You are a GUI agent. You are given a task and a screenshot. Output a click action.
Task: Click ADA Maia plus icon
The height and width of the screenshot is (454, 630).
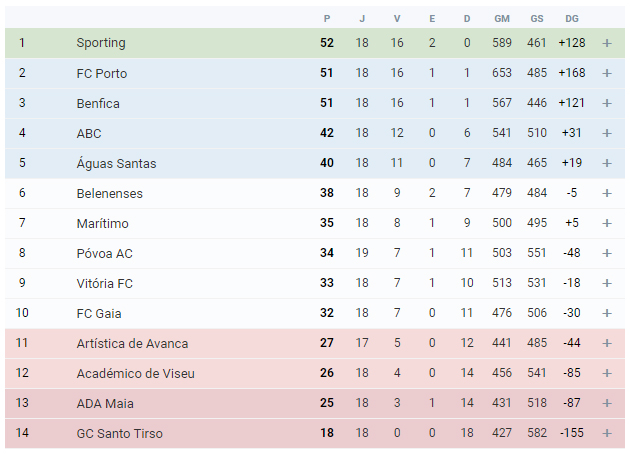[x=607, y=403]
